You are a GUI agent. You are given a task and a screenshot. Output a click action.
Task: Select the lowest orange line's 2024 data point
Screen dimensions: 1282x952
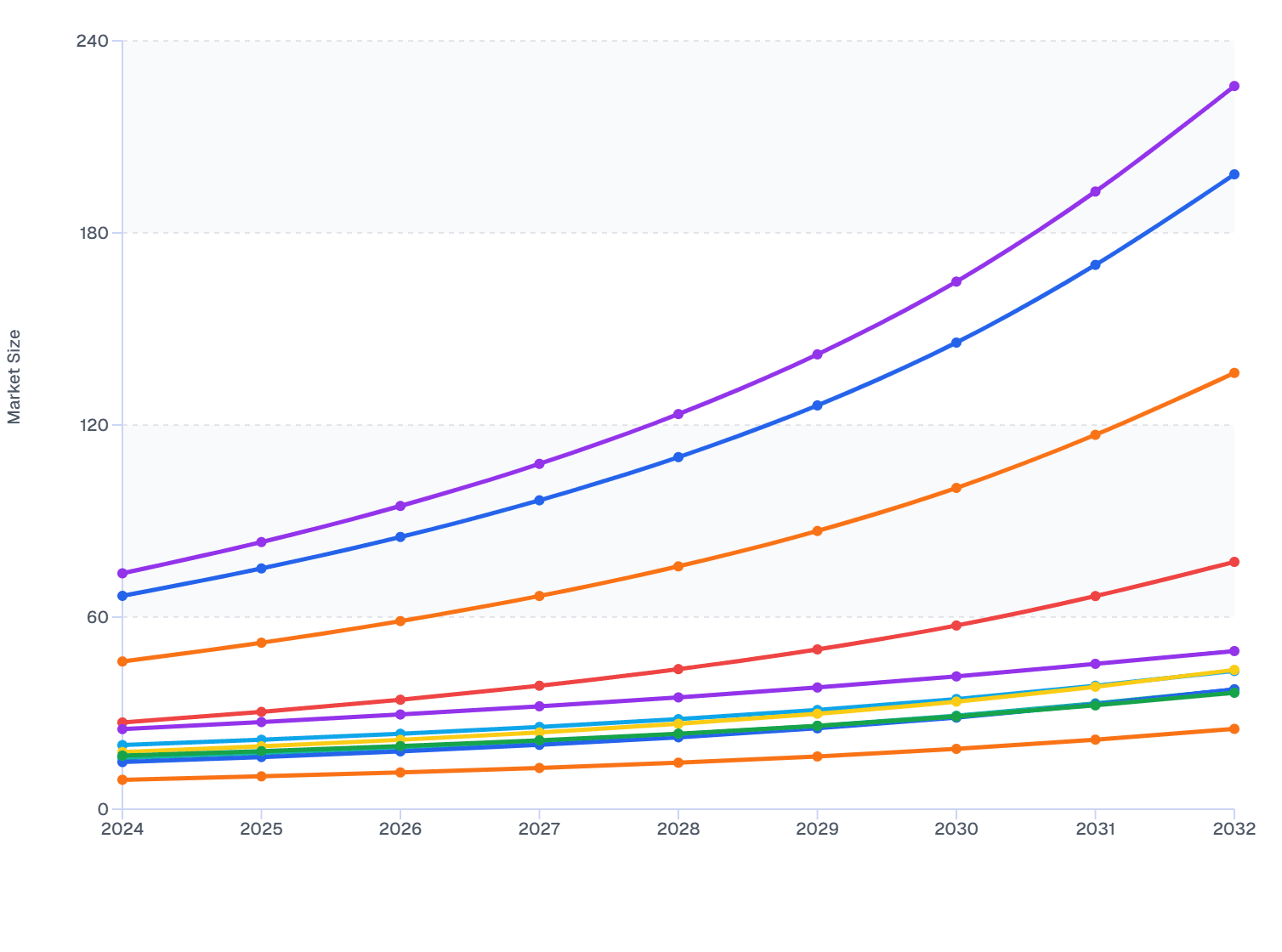(x=122, y=780)
